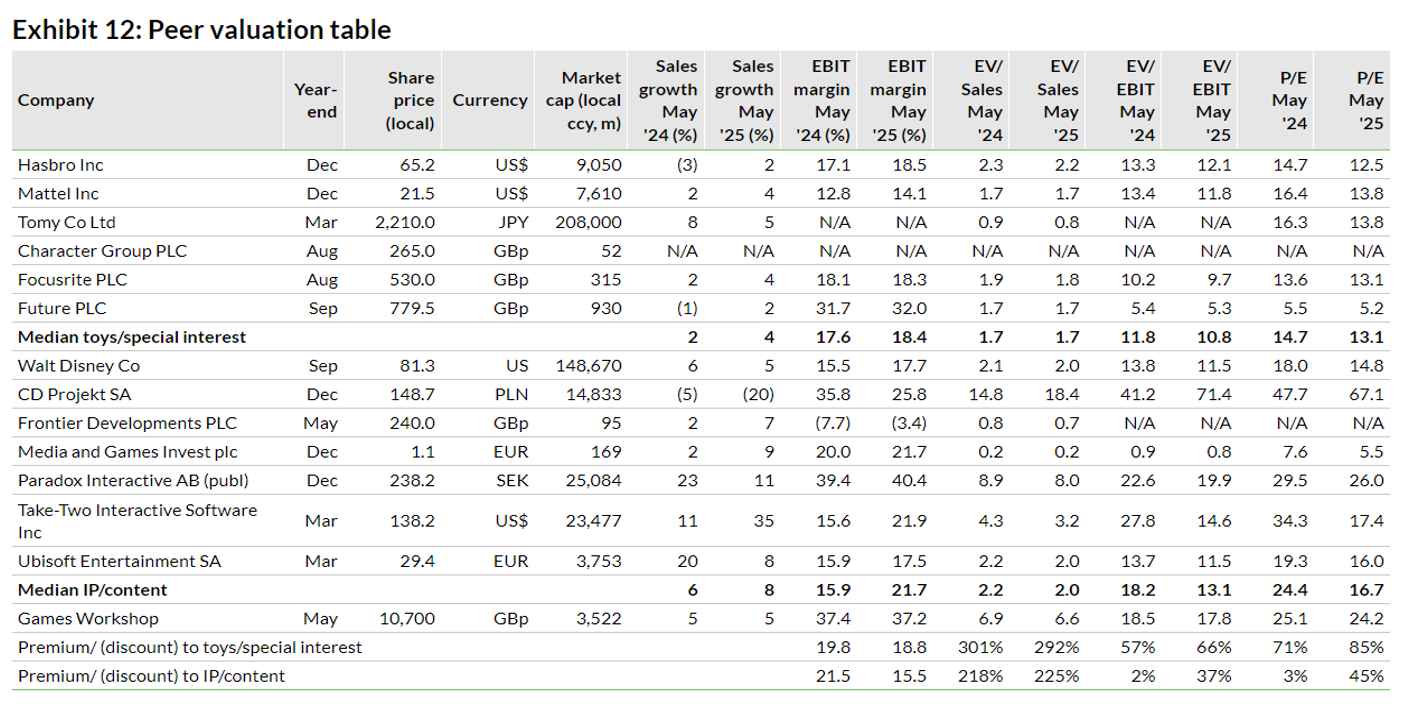The image size is (1402, 706).
Task: Click Games Workshop EBIT margin '37.4'
Action: [x=834, y=619]
